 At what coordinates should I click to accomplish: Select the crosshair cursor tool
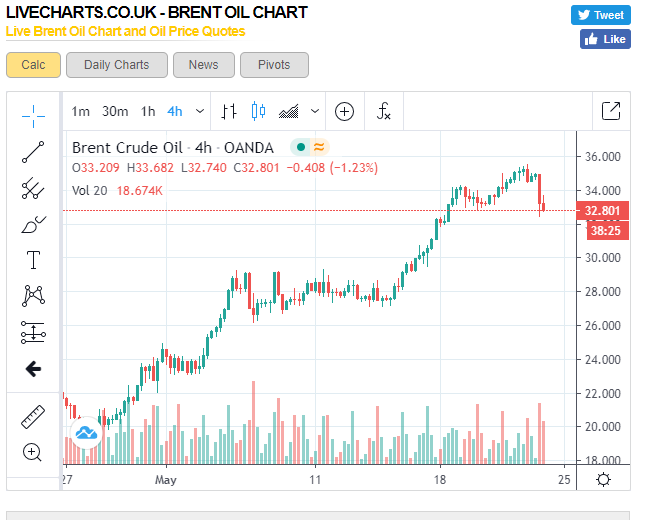point(33,116)
